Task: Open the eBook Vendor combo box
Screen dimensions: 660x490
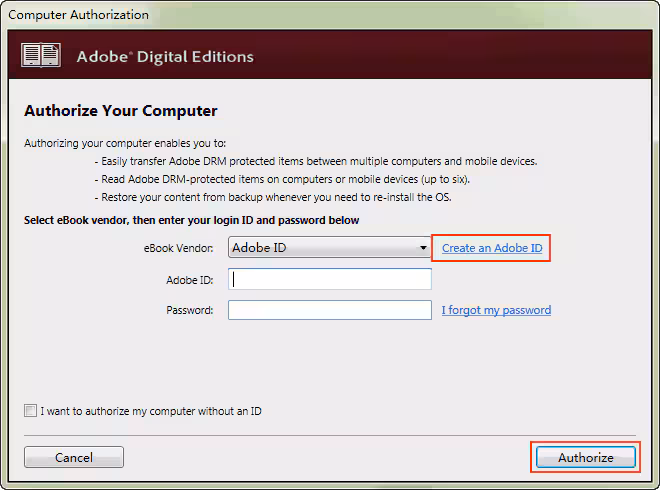Action: pyautogui.click(x=322, y=247)
